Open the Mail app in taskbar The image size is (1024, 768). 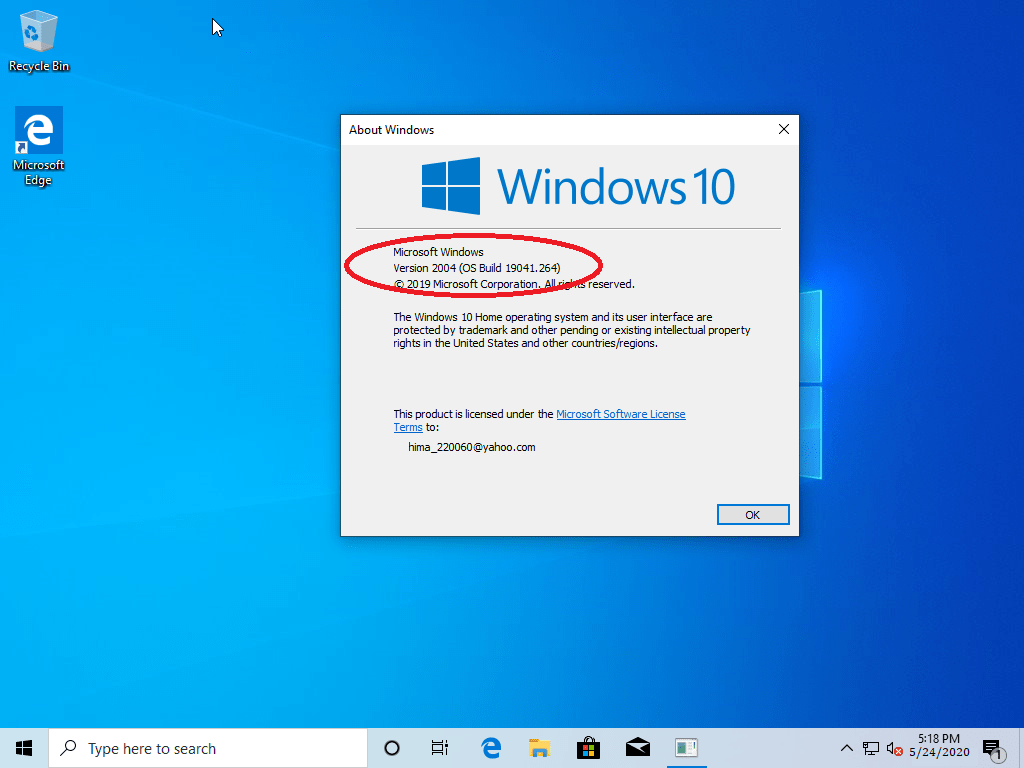637,748
